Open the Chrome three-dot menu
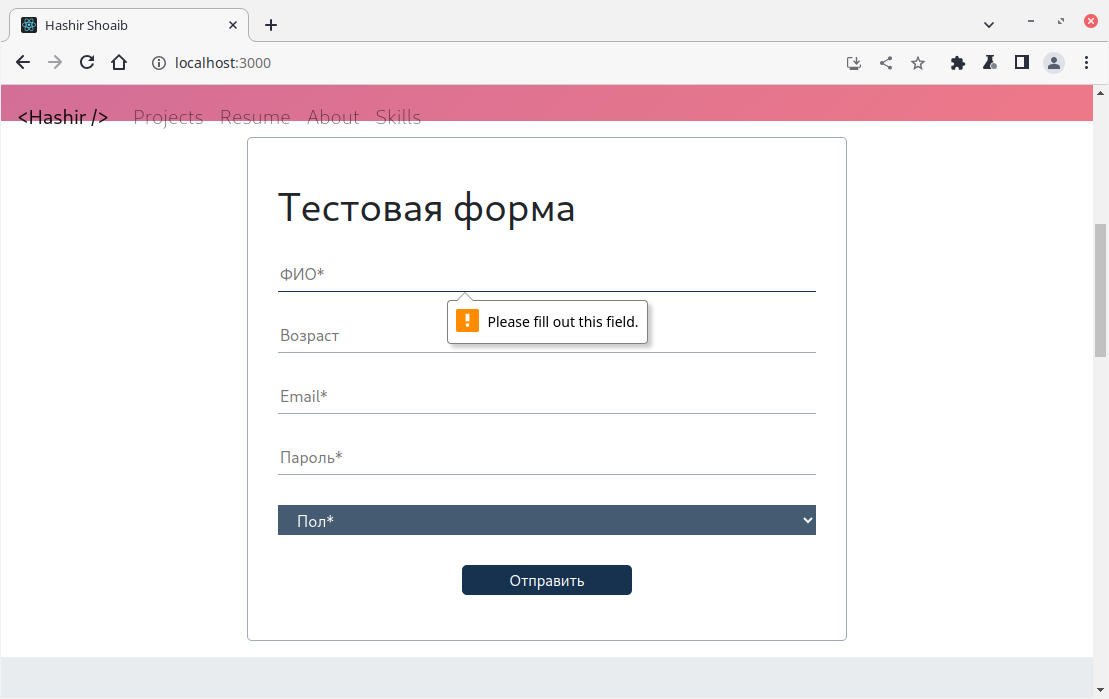This screenshot has height=699, width=1109. (x=1086, y=63)
